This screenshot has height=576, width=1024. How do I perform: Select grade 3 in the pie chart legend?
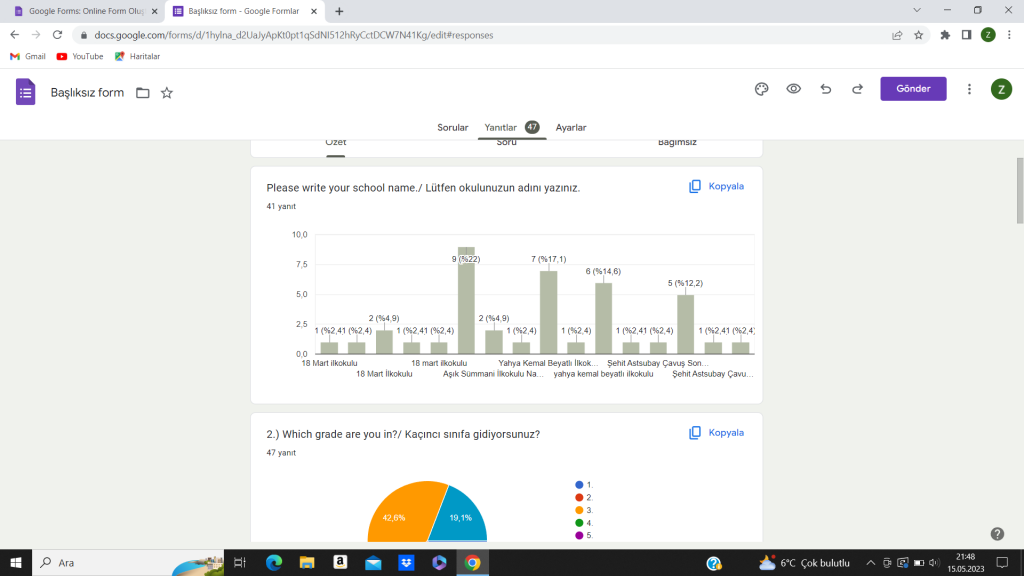pyautogui.click(x=586, y=510)
